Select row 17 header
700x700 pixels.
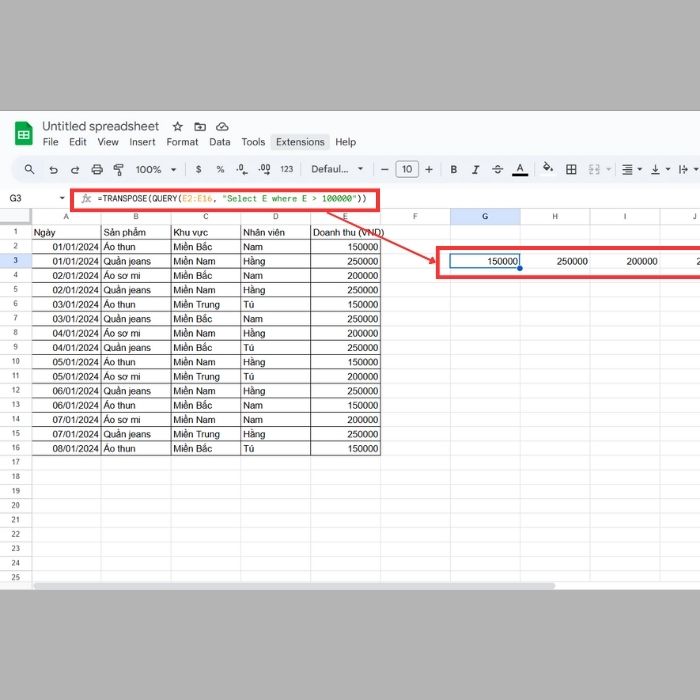click(16, 462)
